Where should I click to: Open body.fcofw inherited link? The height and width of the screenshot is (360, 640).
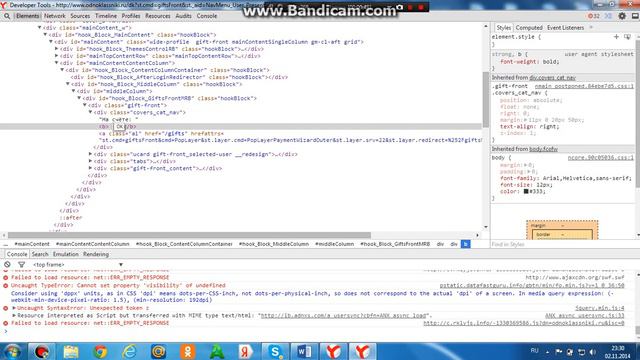(543, 149)
